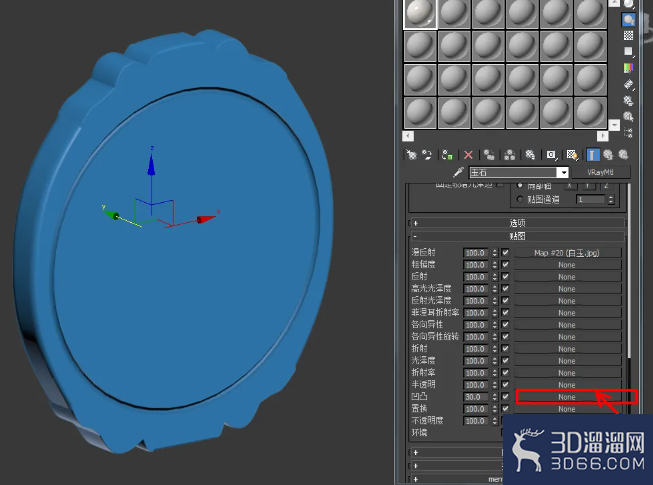Click the Make Material Copy icon
Screen dimensions: 653x485
point(489,155)
